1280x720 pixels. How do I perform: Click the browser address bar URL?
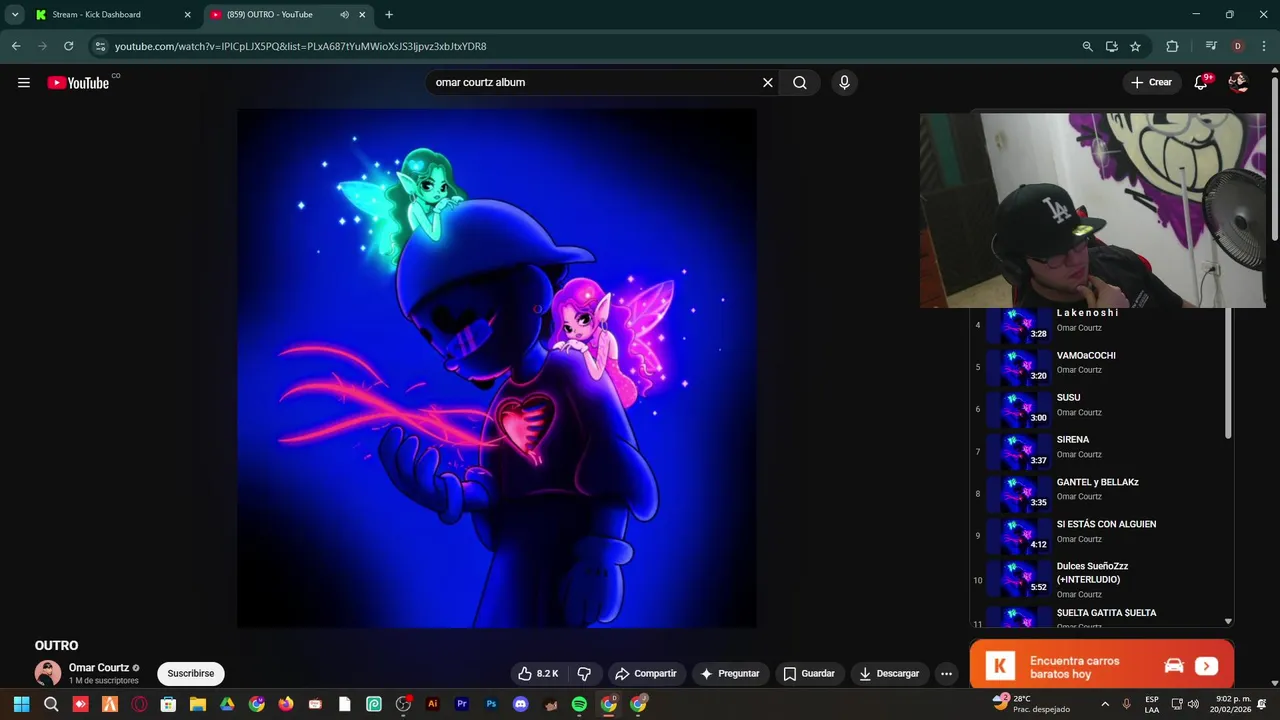[x=300, y=46]
